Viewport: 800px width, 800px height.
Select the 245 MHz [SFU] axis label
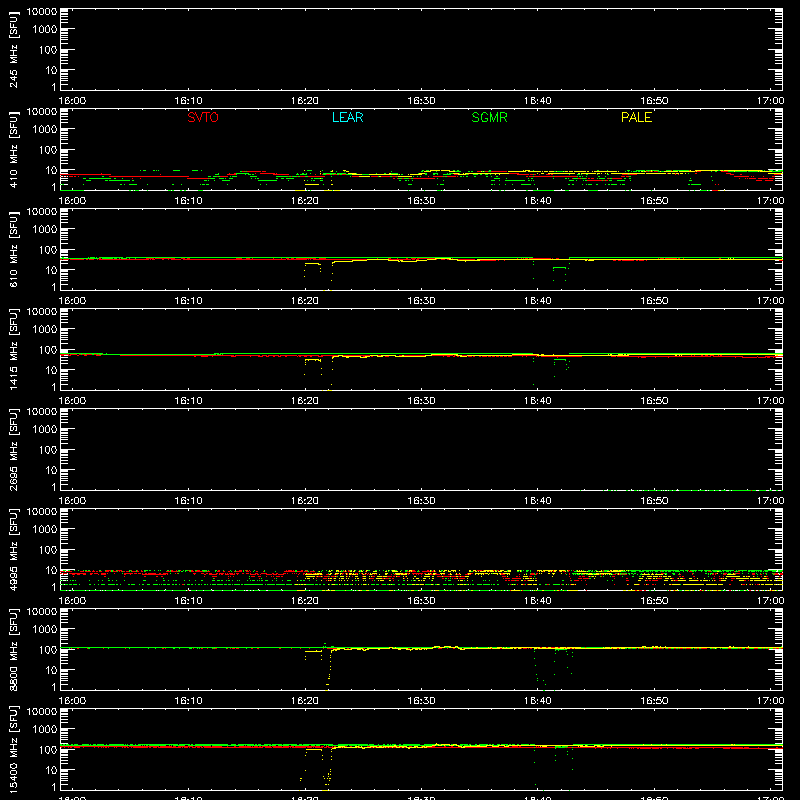(13, 49)
